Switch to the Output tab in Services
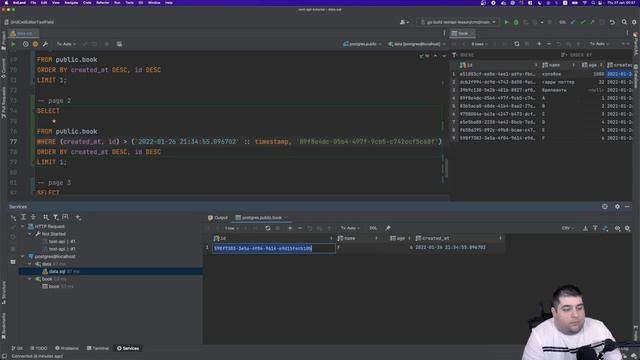The width and height of the screenshot is (640, 360). 218,218
